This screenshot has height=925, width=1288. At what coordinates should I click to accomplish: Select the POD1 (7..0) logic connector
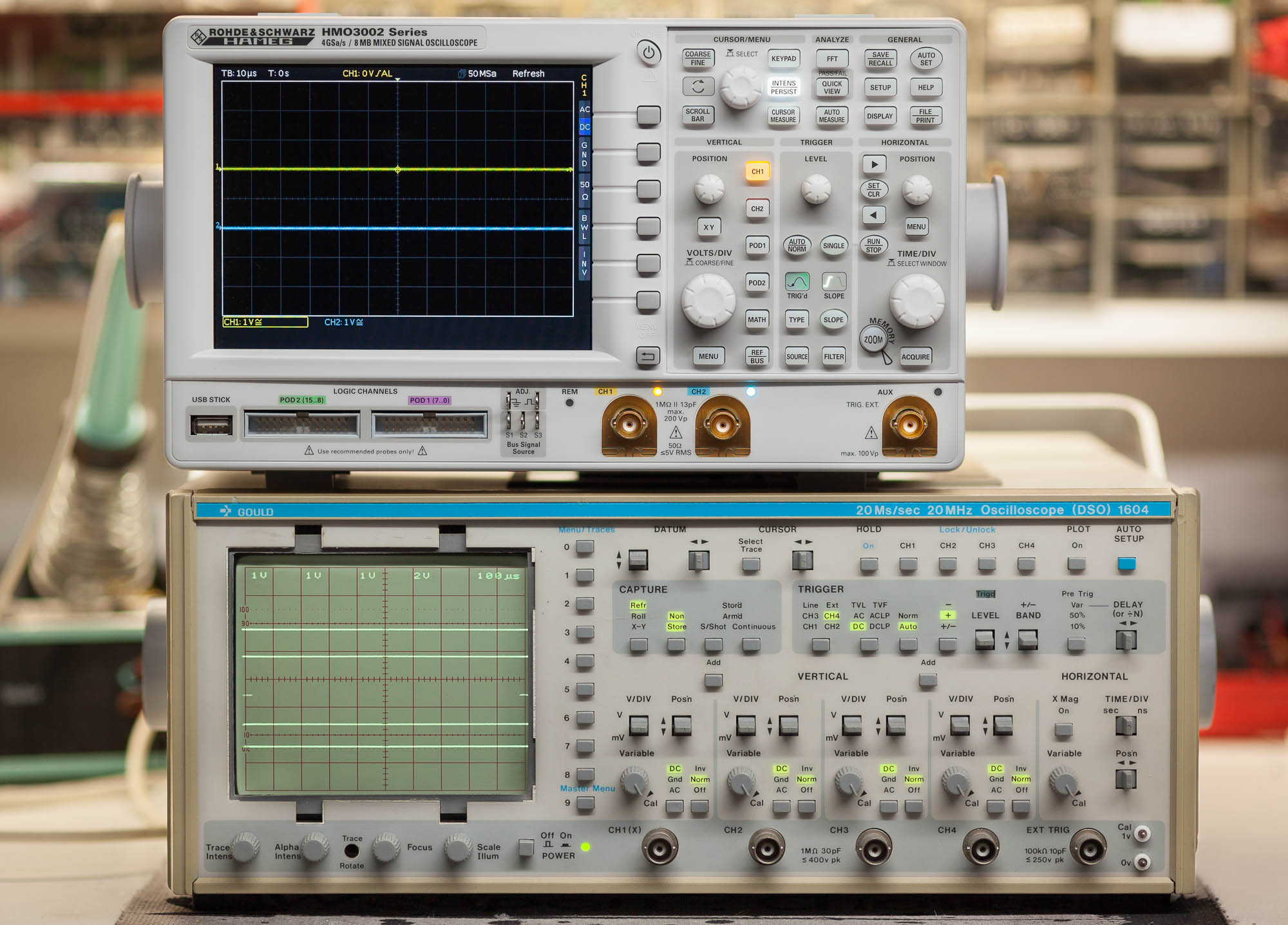tap(430, 425)
